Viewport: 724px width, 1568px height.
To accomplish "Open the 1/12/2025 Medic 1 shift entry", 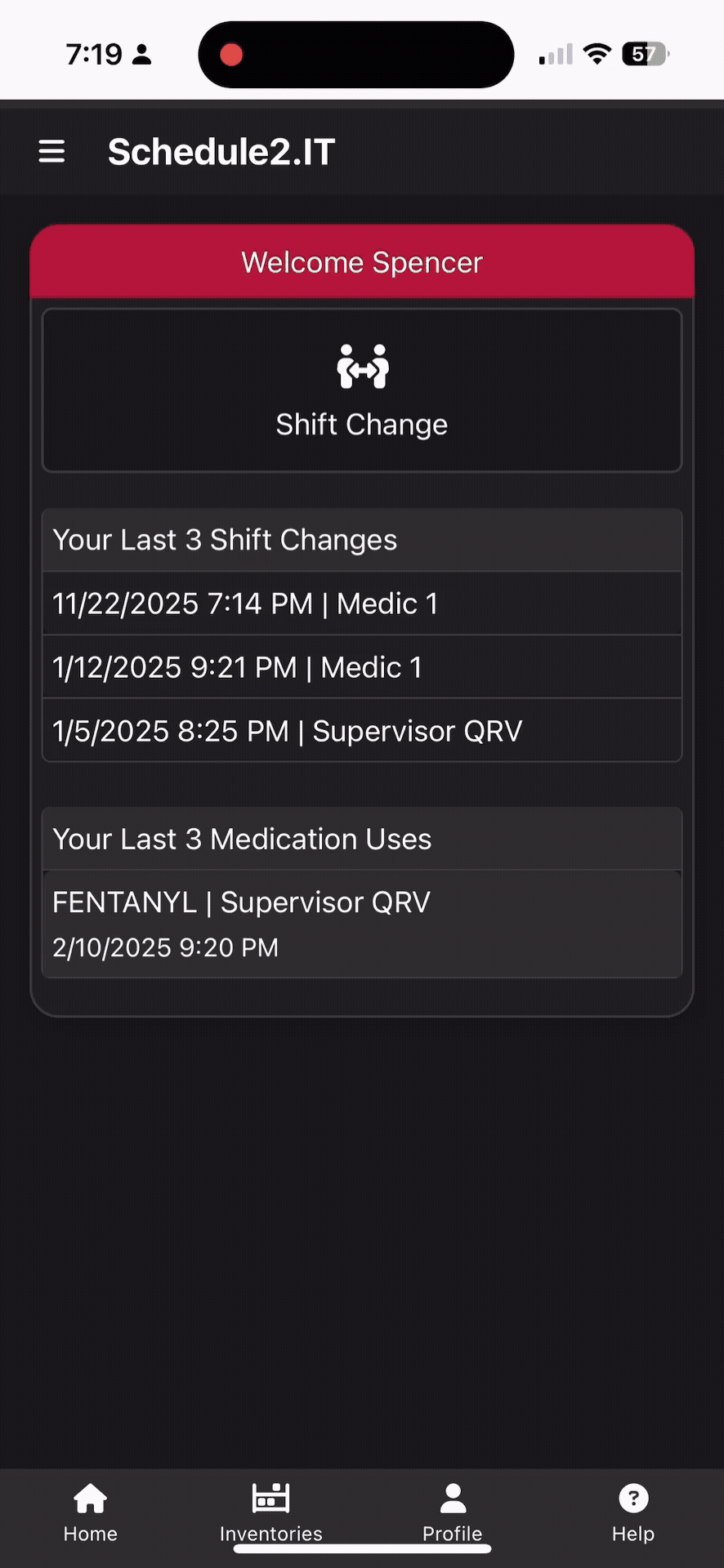I will pyautogui.click(x=362, y=667).
